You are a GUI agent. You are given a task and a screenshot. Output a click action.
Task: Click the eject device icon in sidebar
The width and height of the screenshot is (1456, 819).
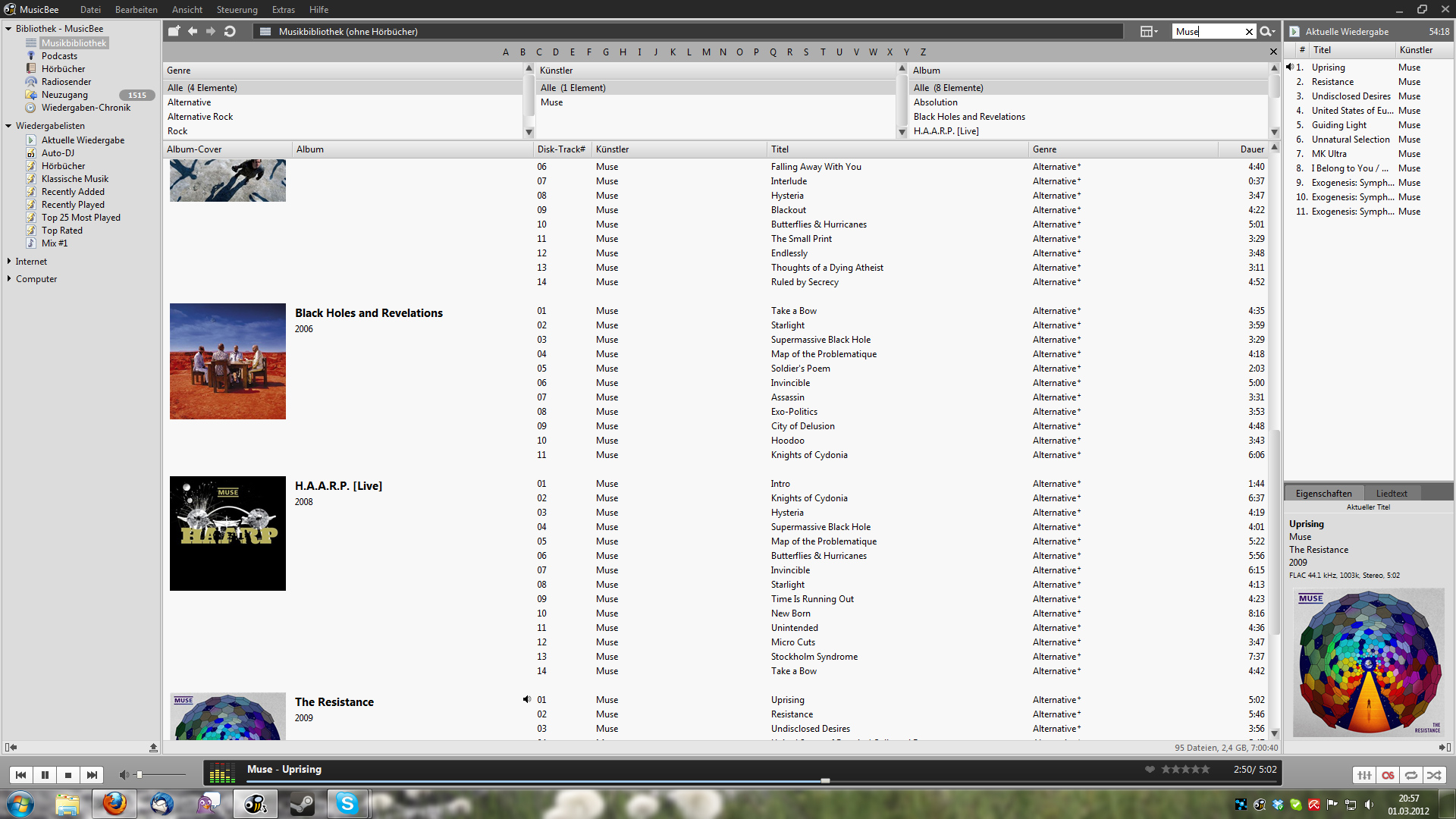(153, 747)
